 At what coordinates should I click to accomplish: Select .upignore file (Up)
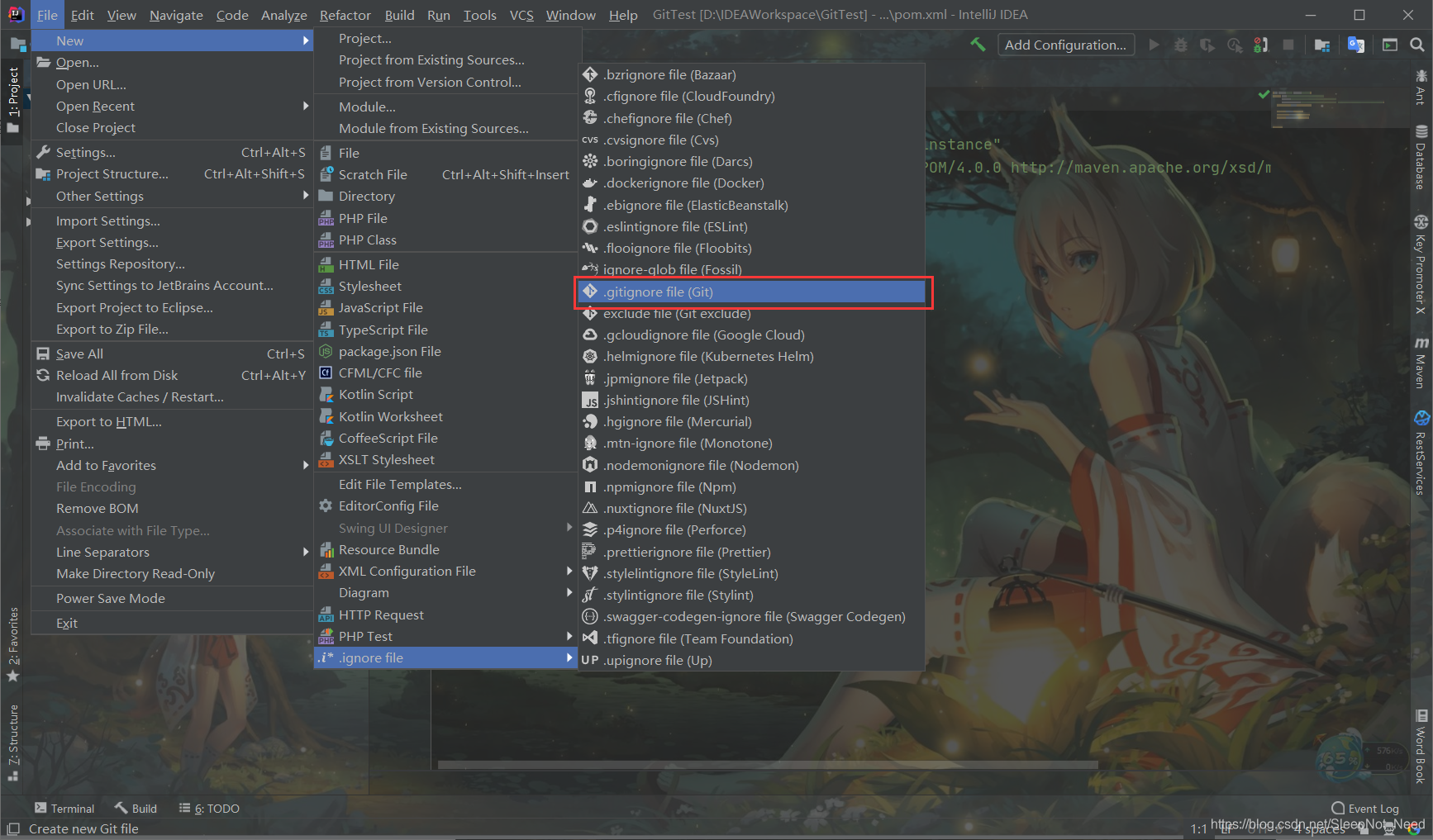coord(751,660)
